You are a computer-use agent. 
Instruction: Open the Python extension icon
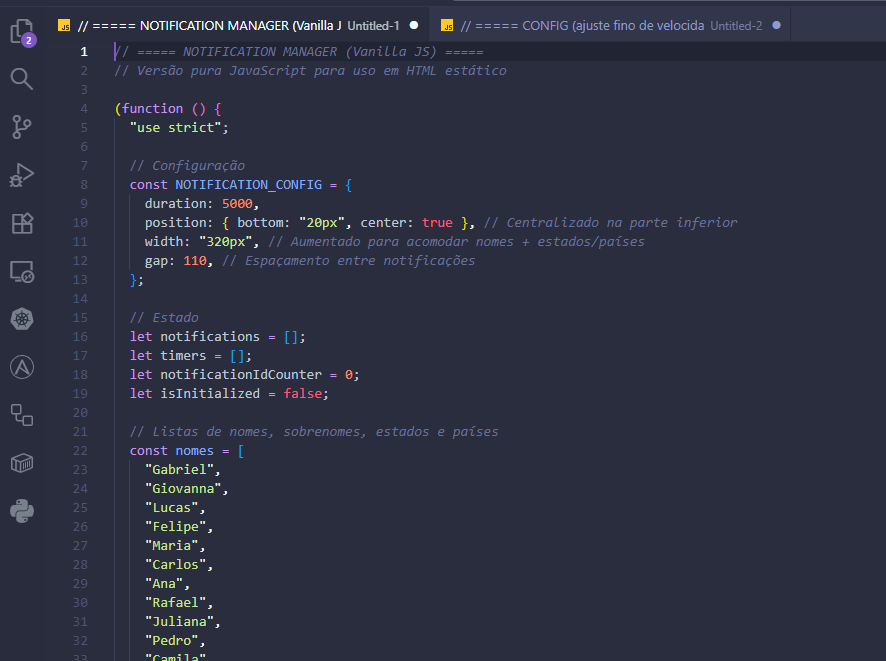point(22,511)
